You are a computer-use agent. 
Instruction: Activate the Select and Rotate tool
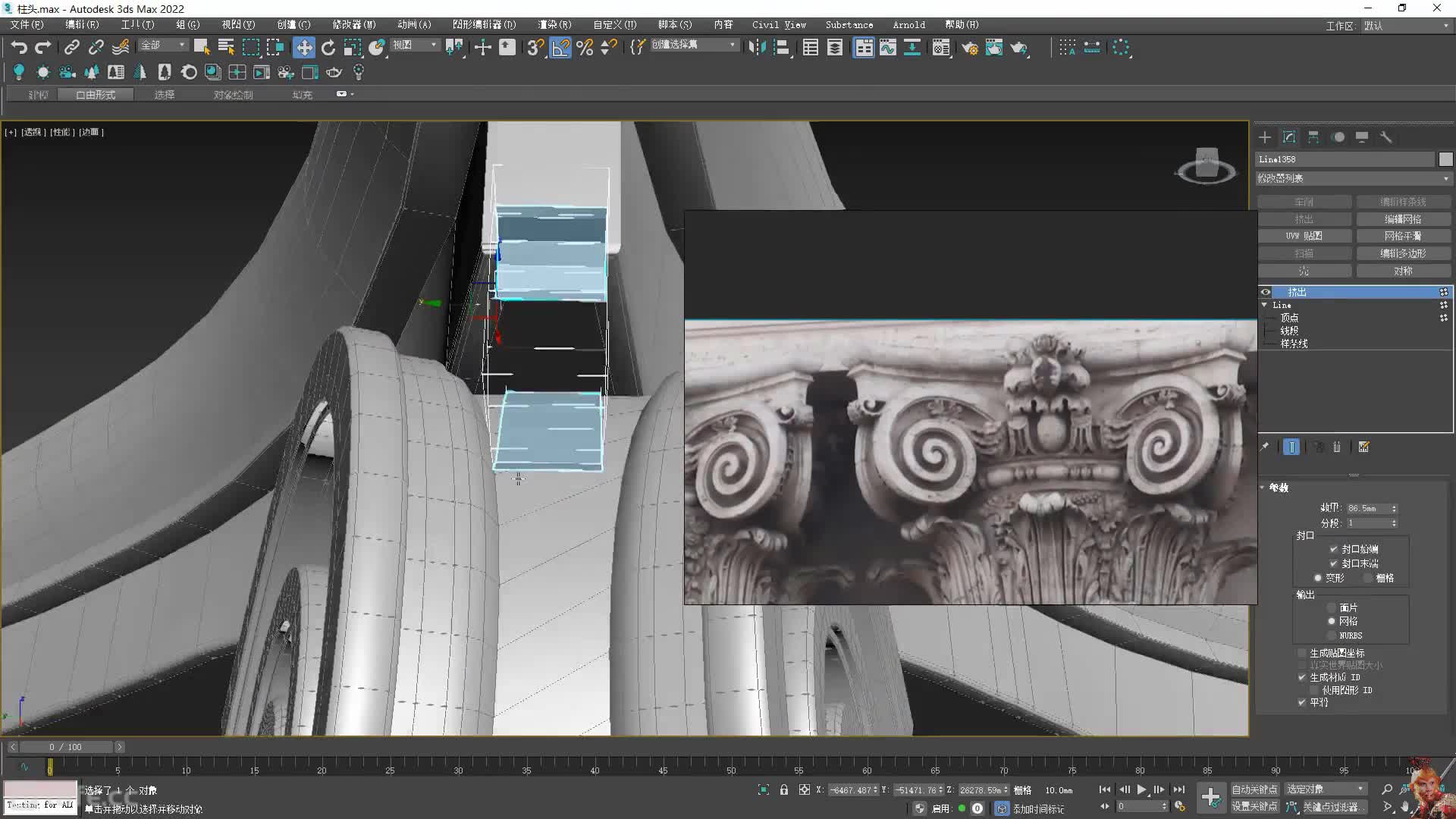[328, 48]
